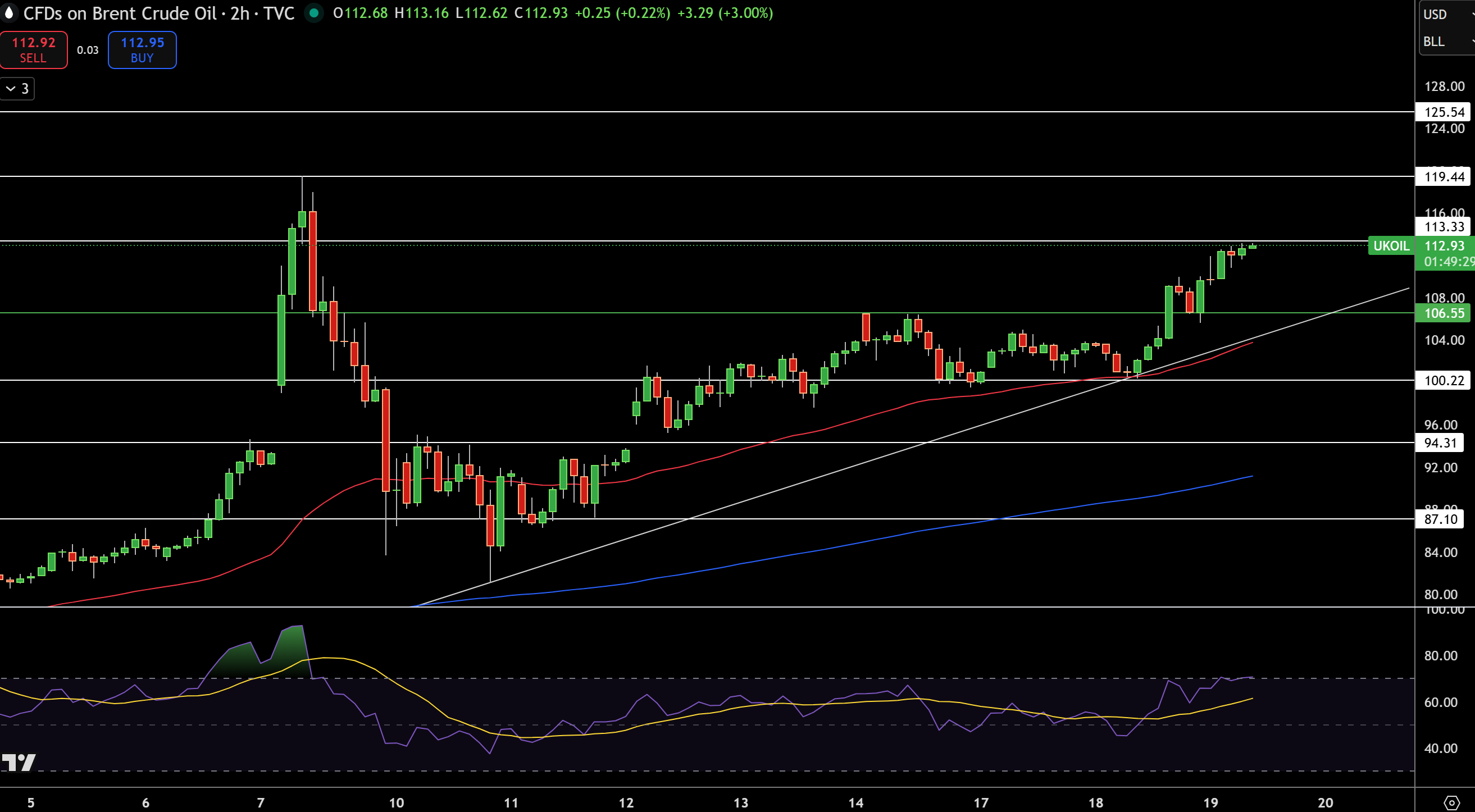
Task: Open the USD currency dropdown
Action: click(x=1446, y=14)
